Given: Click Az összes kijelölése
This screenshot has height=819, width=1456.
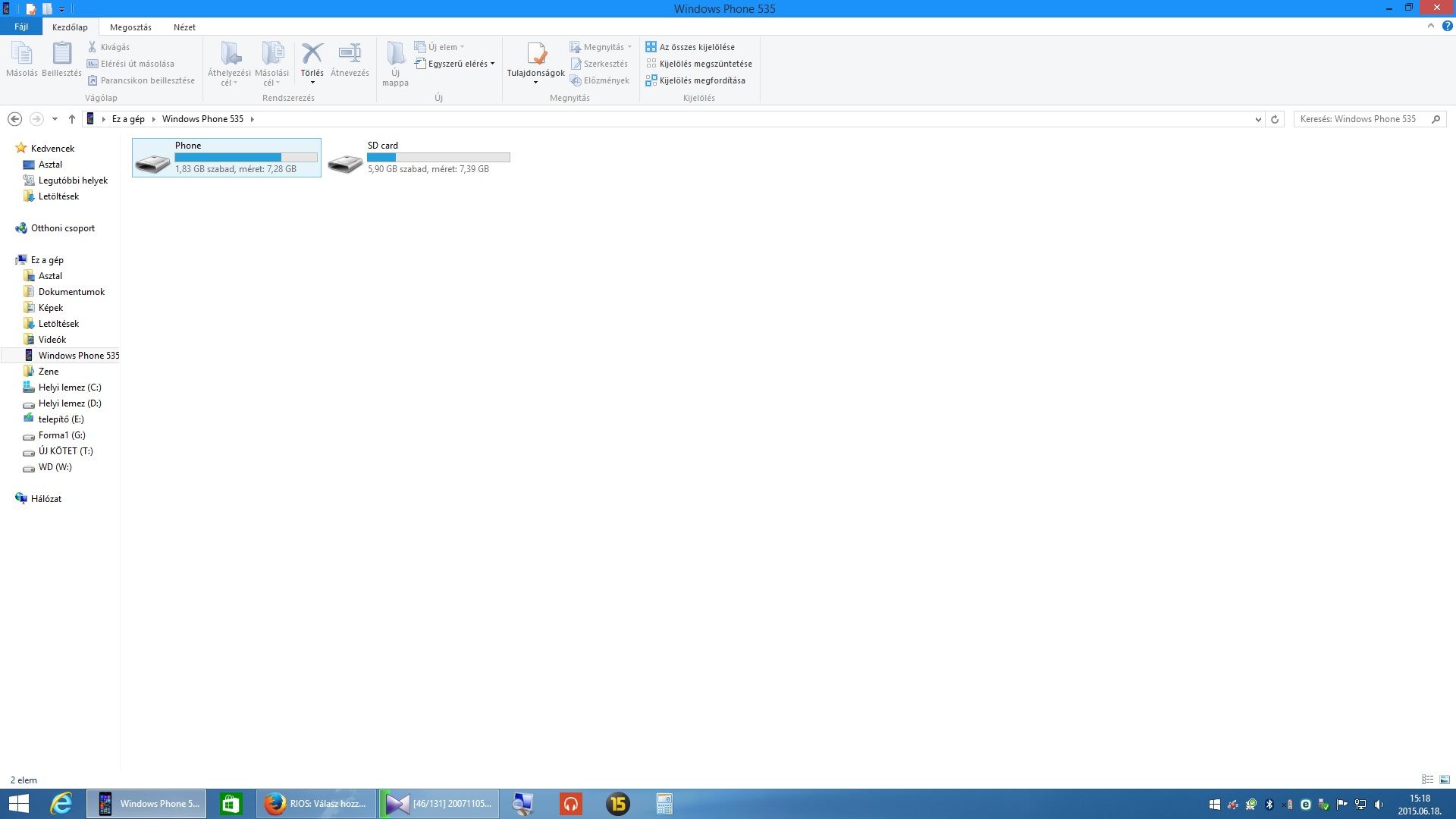Looking at the screenshot, I should [x=690, y=47].
